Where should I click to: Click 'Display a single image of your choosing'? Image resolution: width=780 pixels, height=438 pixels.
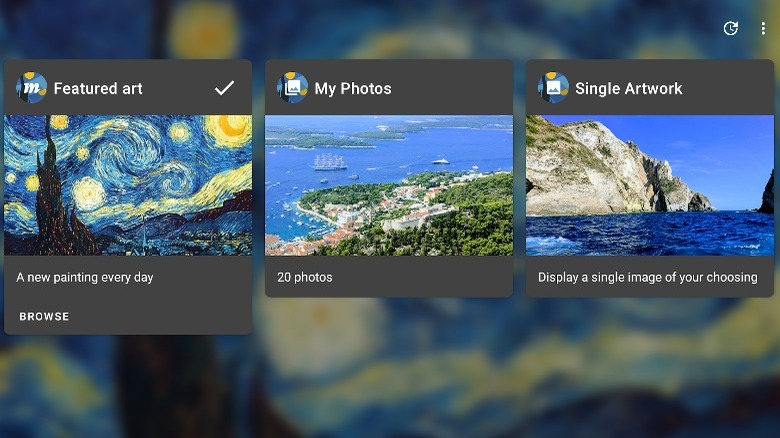pyautogui.click(x=647, y=277)
